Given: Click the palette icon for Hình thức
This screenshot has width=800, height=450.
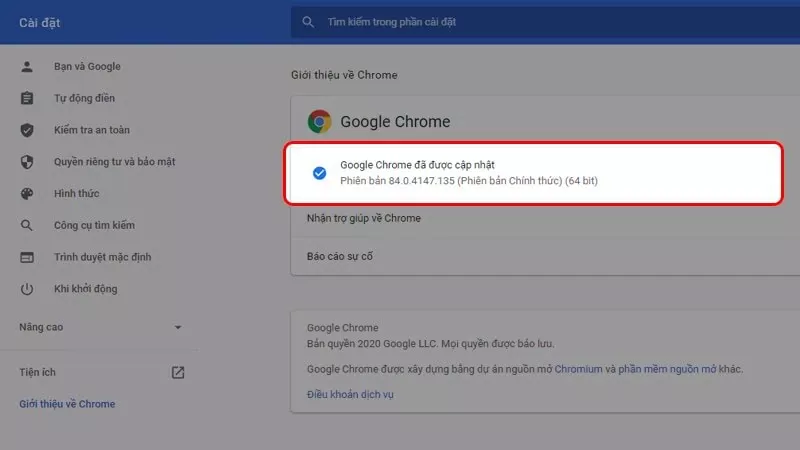Looking at the screenshot, I should (27, 193).
